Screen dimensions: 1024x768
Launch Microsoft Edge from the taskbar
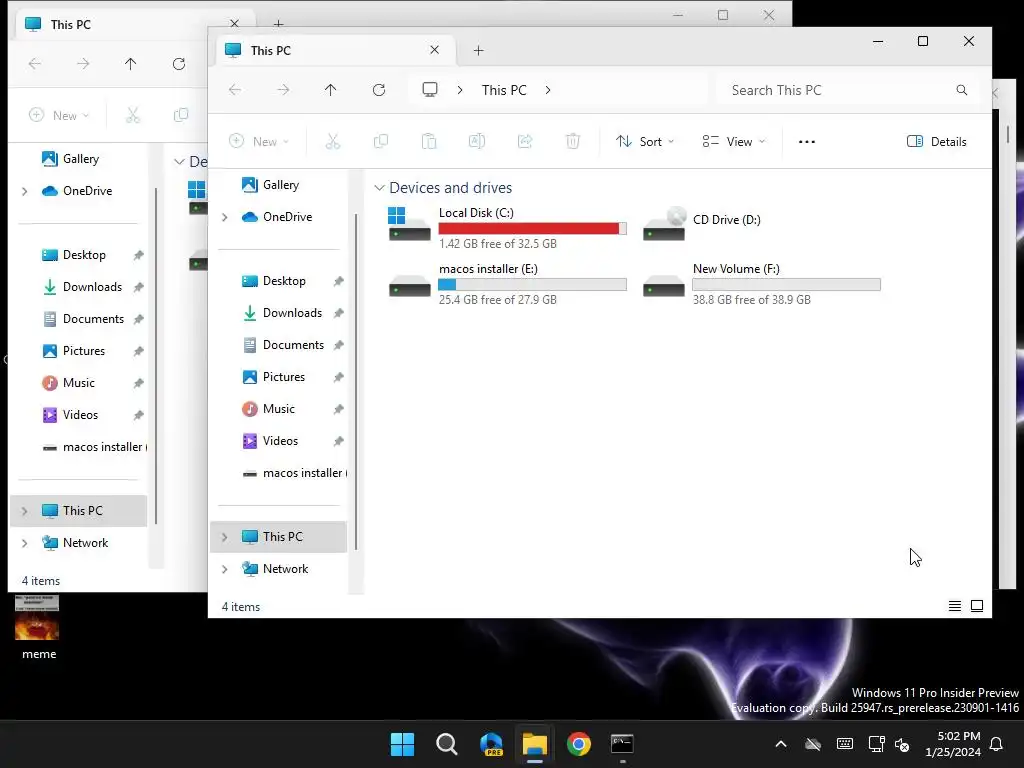tap(490, 744)
